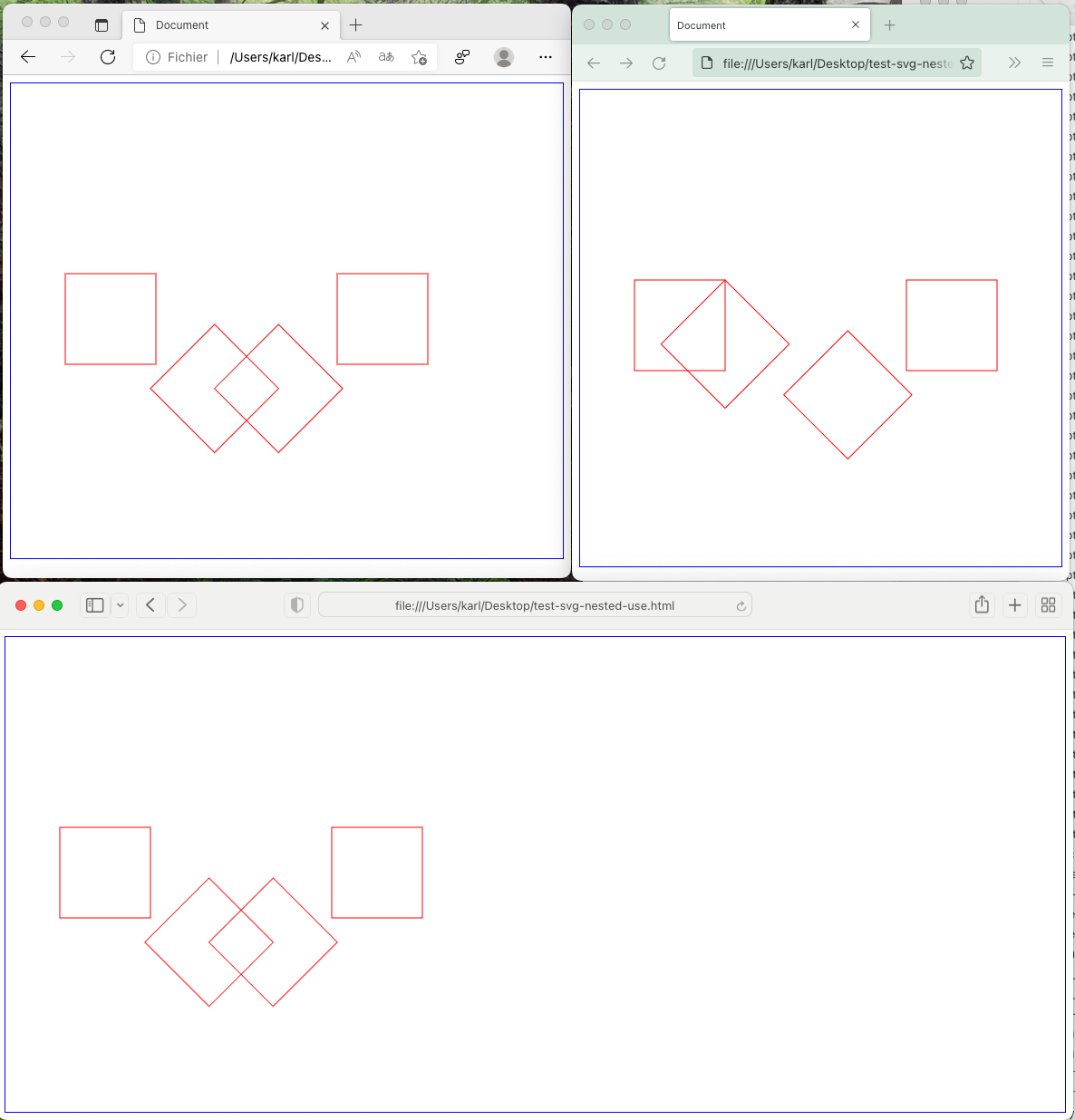Open Safari tab overview grid icon
The width and height of the screenshot is (1075, 1120).
(x=1048, y=604)
